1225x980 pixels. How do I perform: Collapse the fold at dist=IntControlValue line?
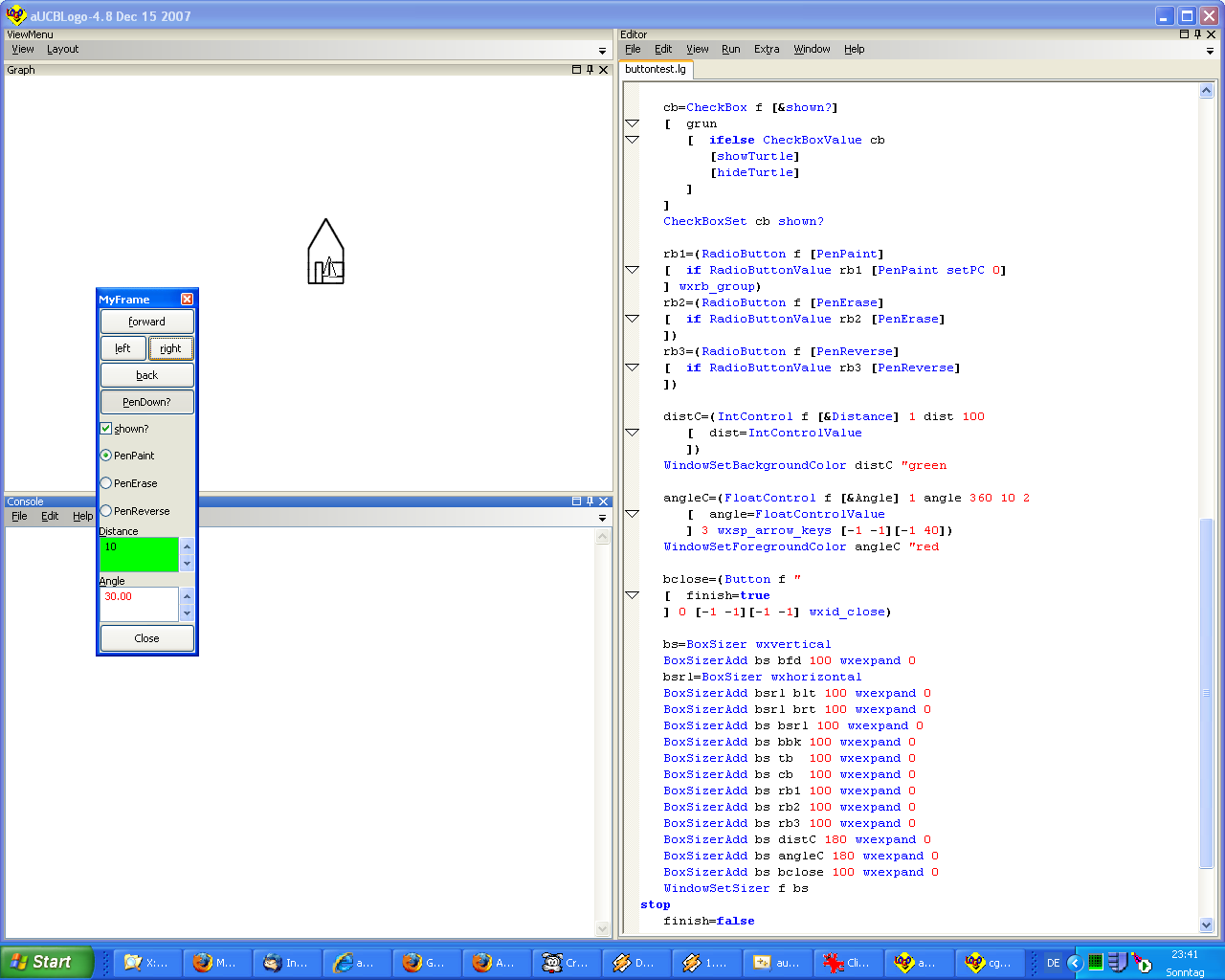(x=632, y=433)
